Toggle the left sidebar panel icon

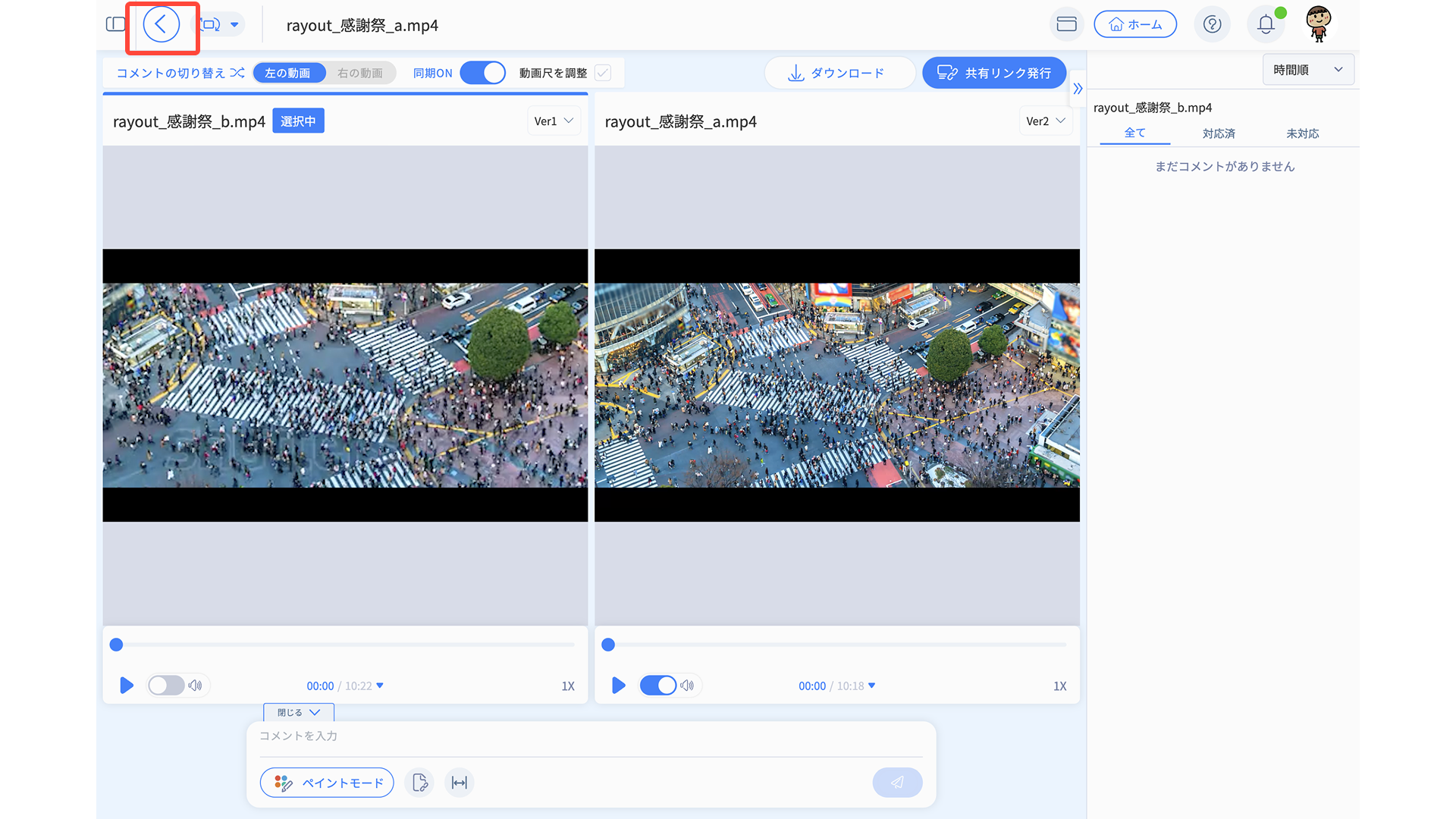coord(115,24)
